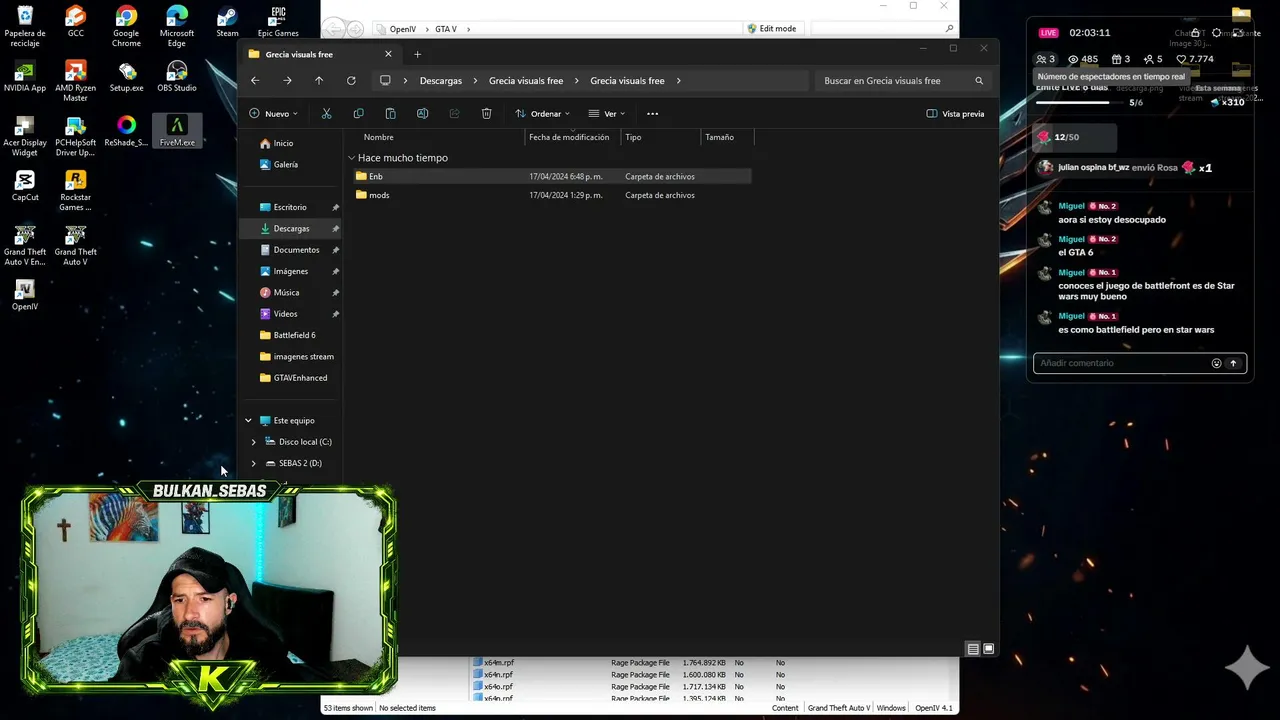Navigate up one folder level

[x=319, y=81]
